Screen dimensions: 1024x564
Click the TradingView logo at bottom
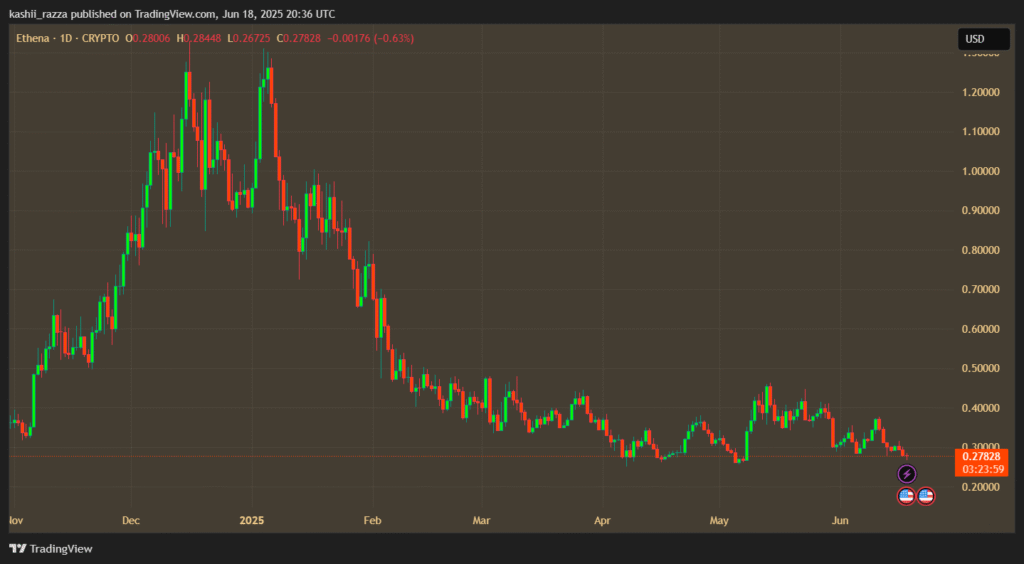pyautogui.click(x=51, y=549)
